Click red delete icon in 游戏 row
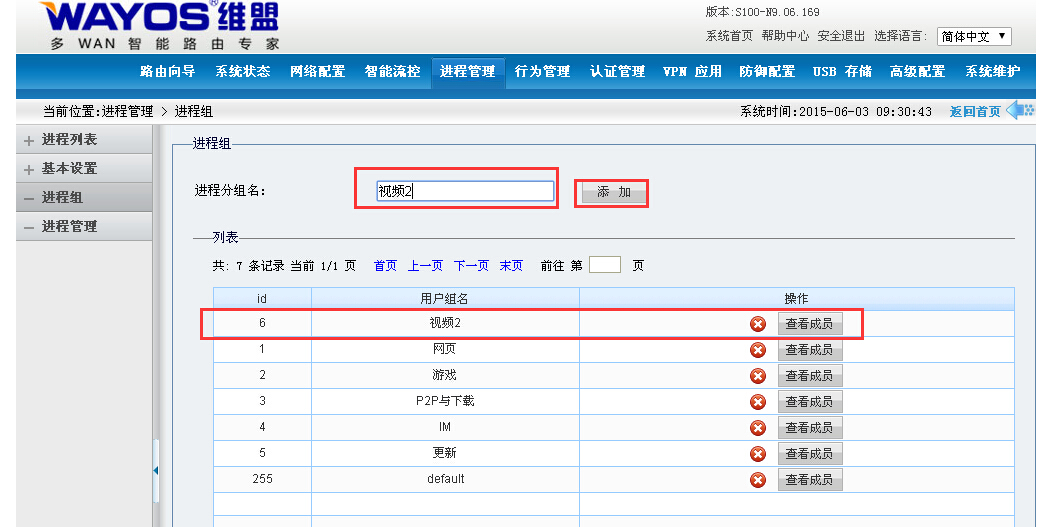 click(758, 375)
